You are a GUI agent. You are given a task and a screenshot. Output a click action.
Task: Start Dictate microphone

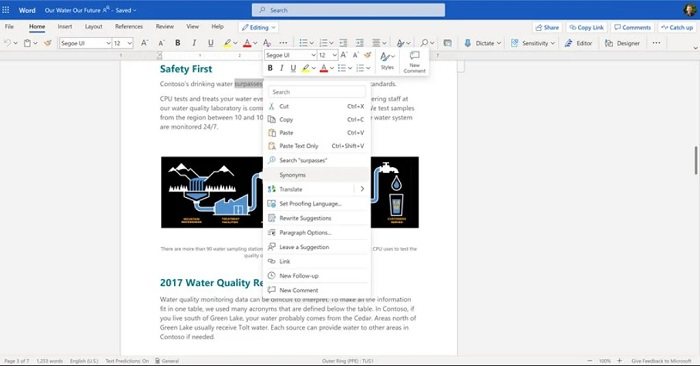[467, 43]
